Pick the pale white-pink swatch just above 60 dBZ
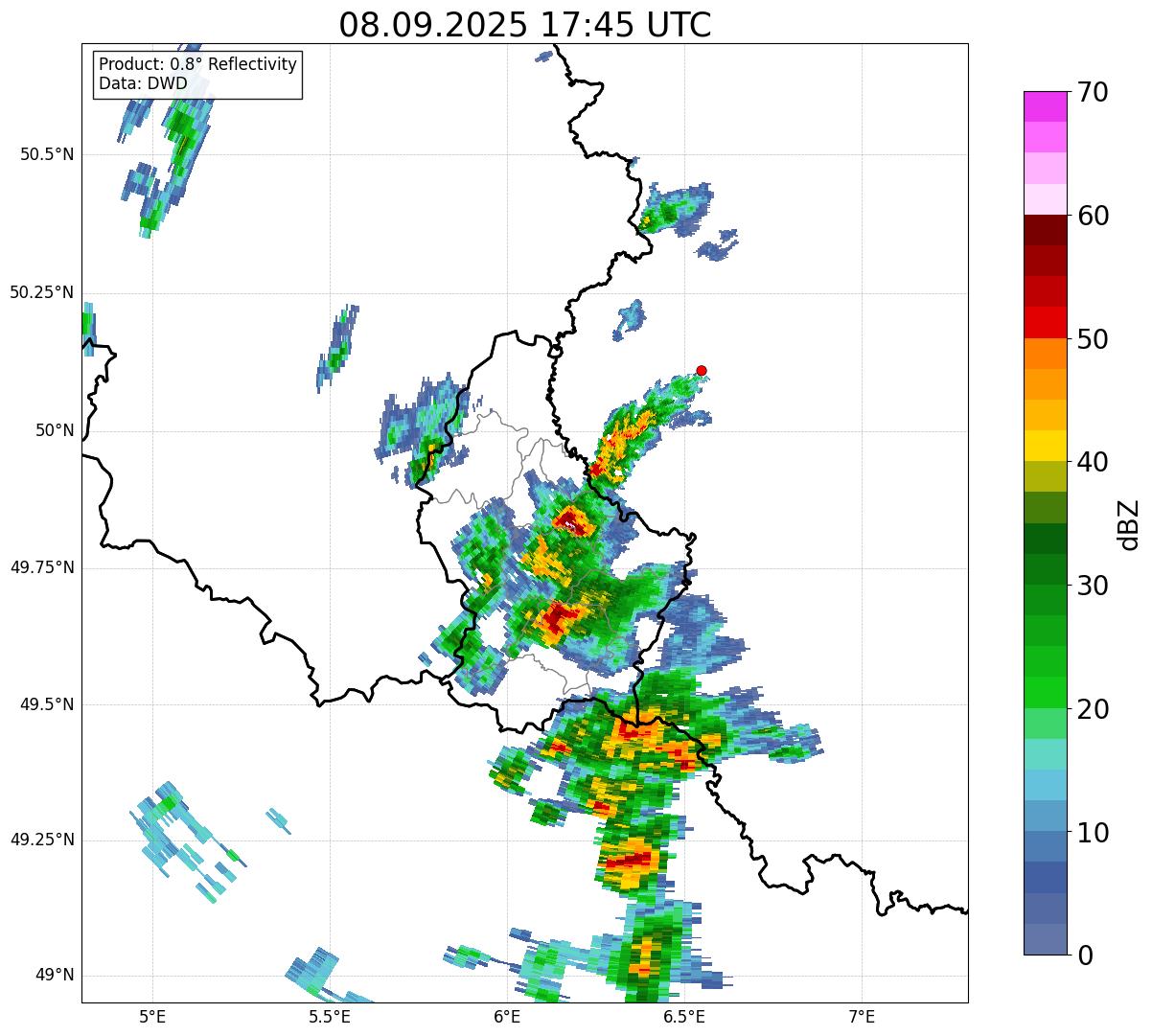Viewport: 1152px width, 1036px height. (1045, 199)
